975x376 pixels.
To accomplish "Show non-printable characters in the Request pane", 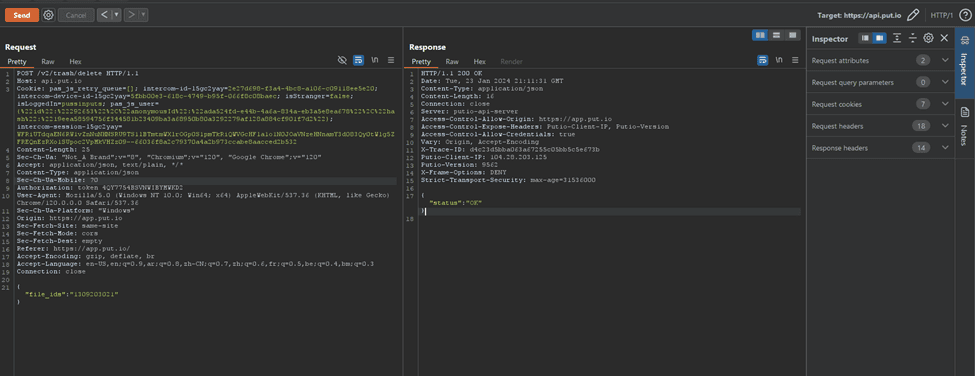I will click(x=375, y=60).
